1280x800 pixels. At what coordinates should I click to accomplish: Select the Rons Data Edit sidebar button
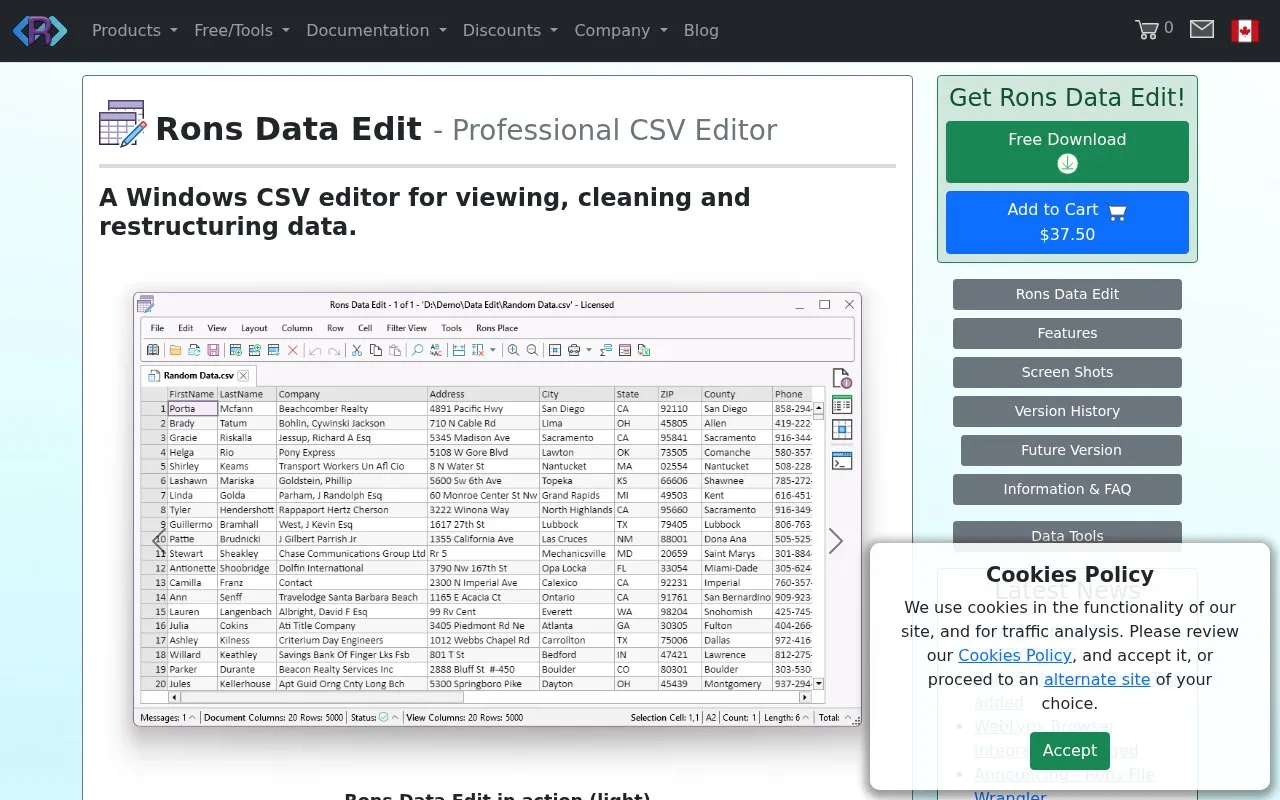coord(1067,294)
